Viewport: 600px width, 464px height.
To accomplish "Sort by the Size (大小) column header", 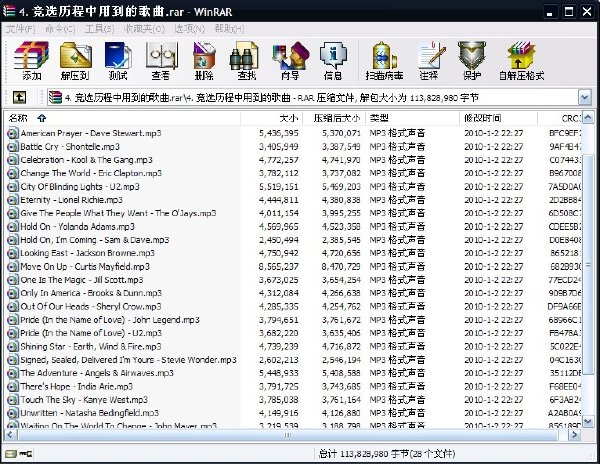I will [x=272, y=118].
